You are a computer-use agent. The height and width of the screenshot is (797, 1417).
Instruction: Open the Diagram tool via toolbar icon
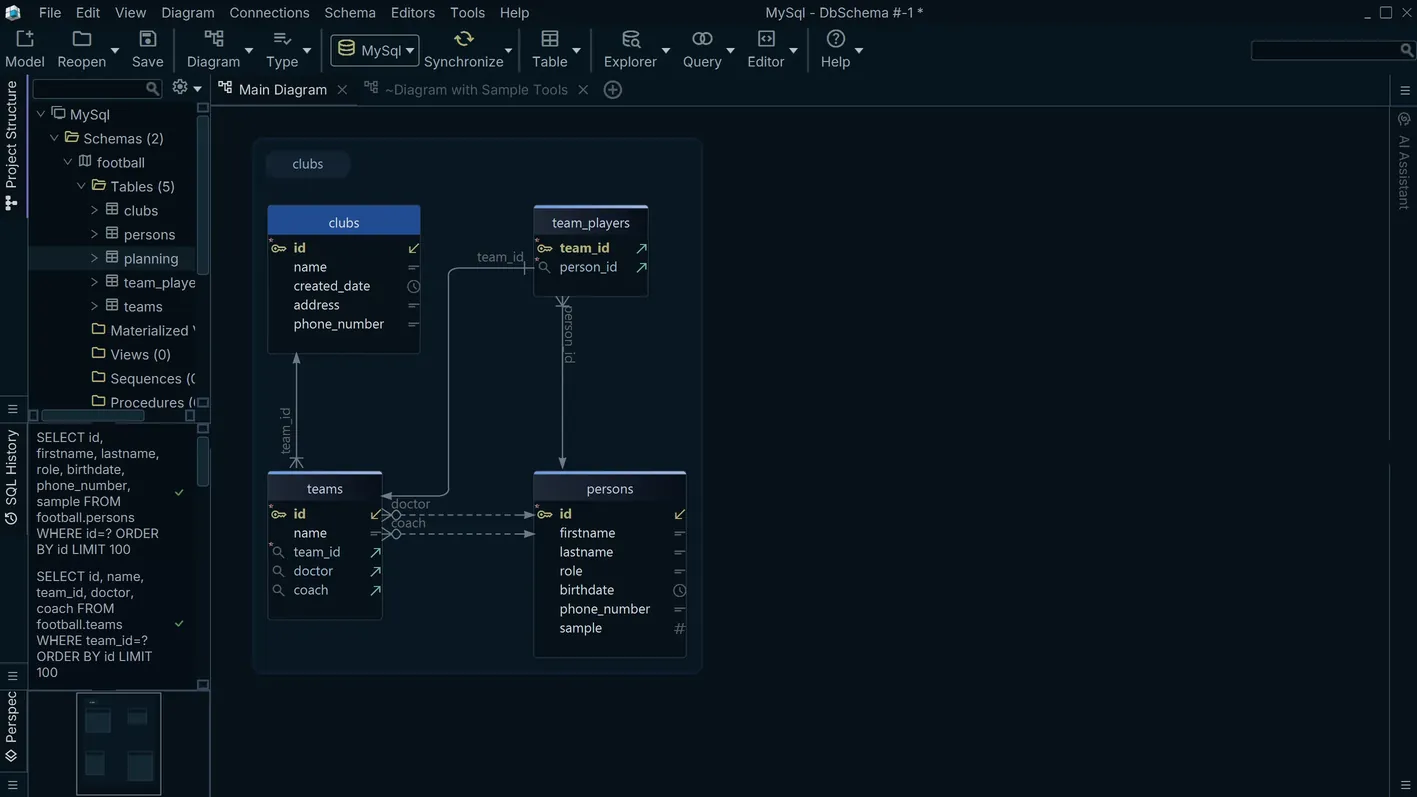click(213, 40)
